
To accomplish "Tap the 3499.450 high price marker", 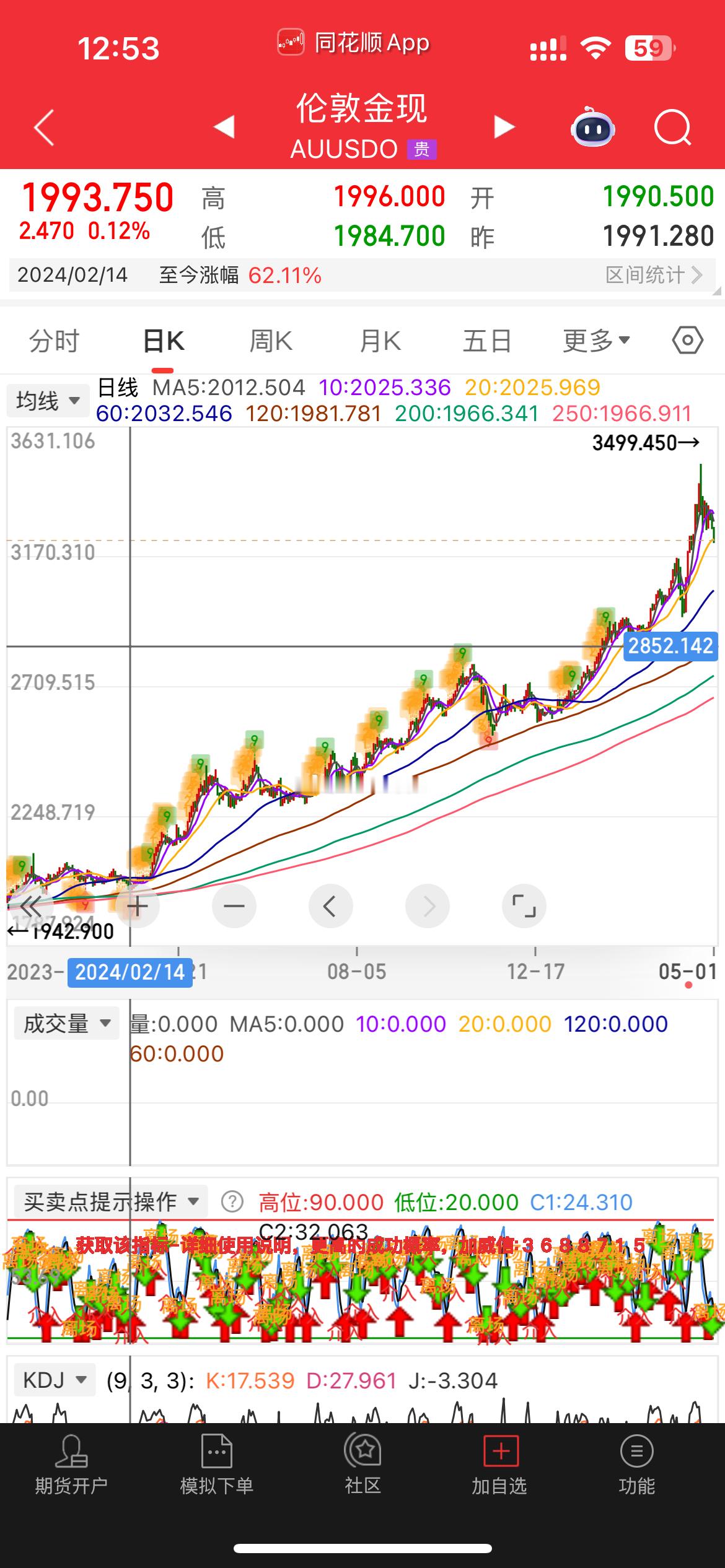I will pyautogui.click(x=646, y=443).
